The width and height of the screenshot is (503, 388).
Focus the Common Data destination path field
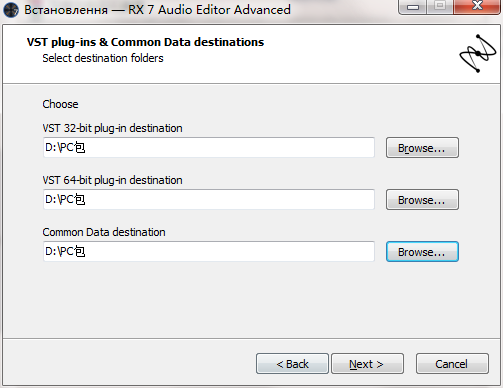pyautogui.click(x=209, y=251)
